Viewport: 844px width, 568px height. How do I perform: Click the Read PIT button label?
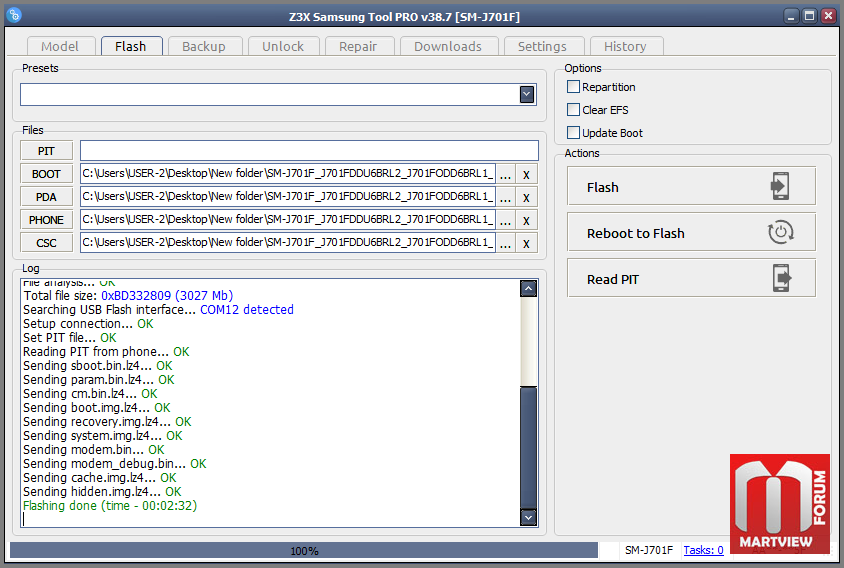coord(613,279)
